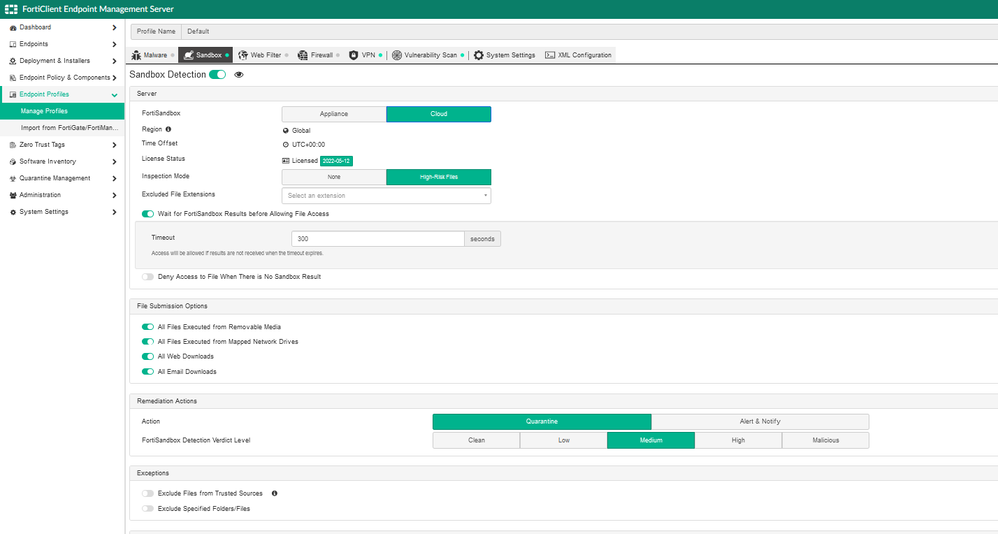
Task: Switch to the VPN tab
Action: 366,55
